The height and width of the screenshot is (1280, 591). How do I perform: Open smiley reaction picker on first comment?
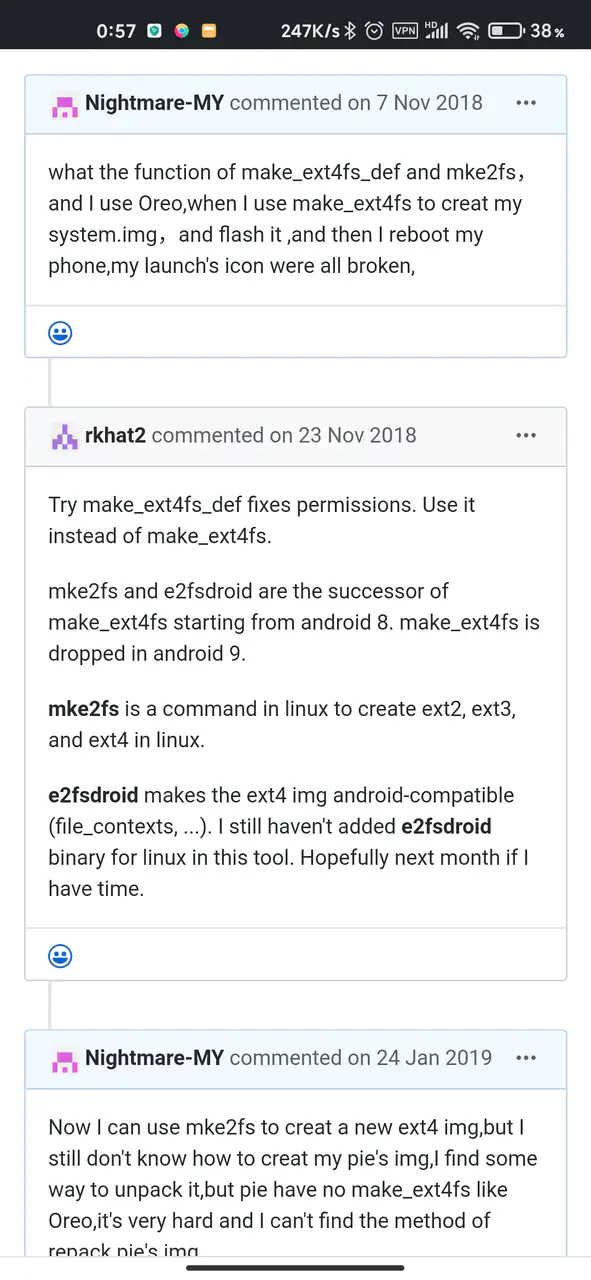60,333
